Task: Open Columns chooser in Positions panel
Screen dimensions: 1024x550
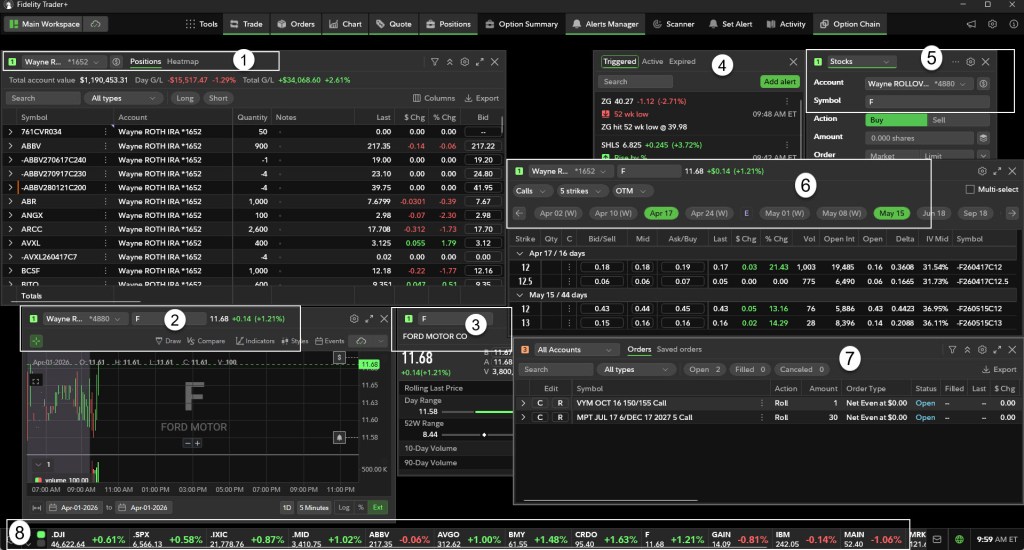Action: coord(434,98)
